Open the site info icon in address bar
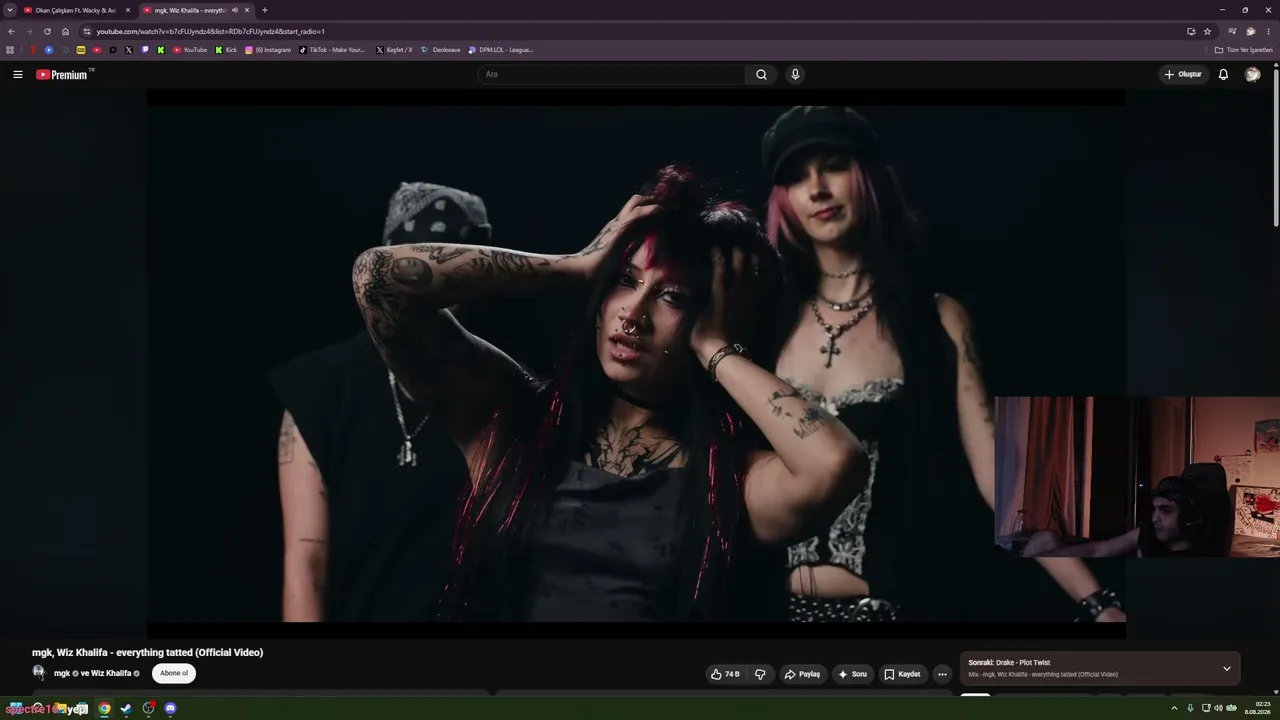 (87, 31)
